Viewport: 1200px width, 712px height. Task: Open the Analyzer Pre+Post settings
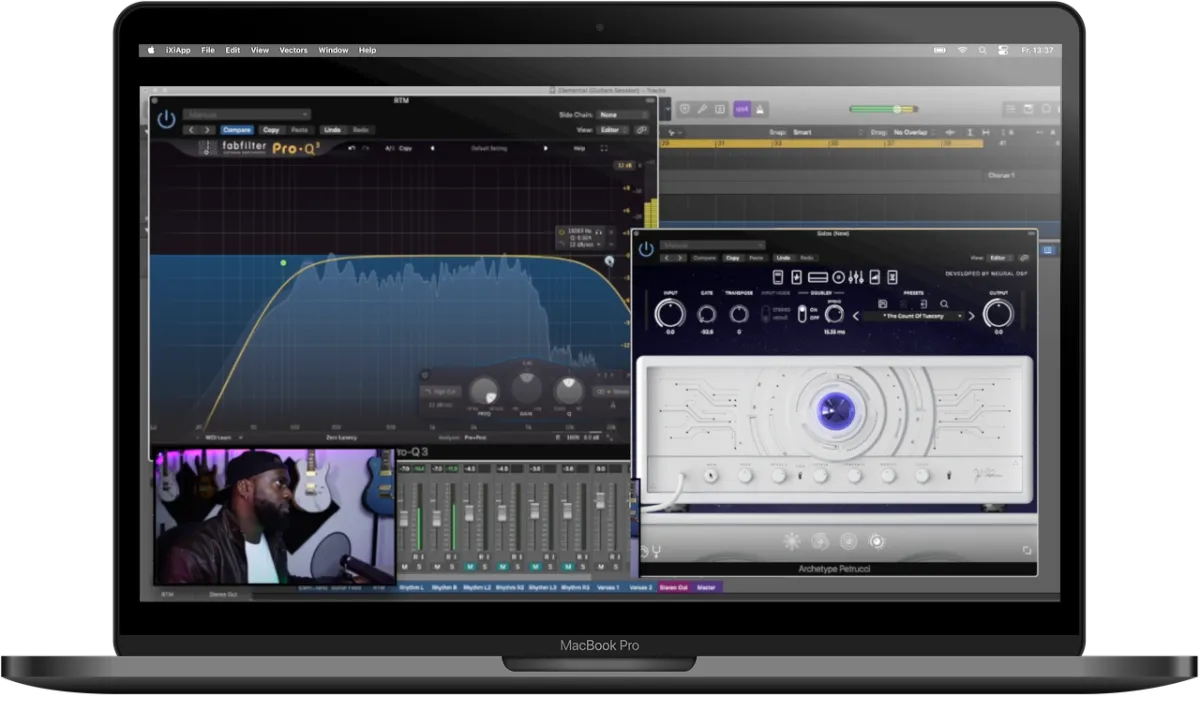click(x=475, y=438)
